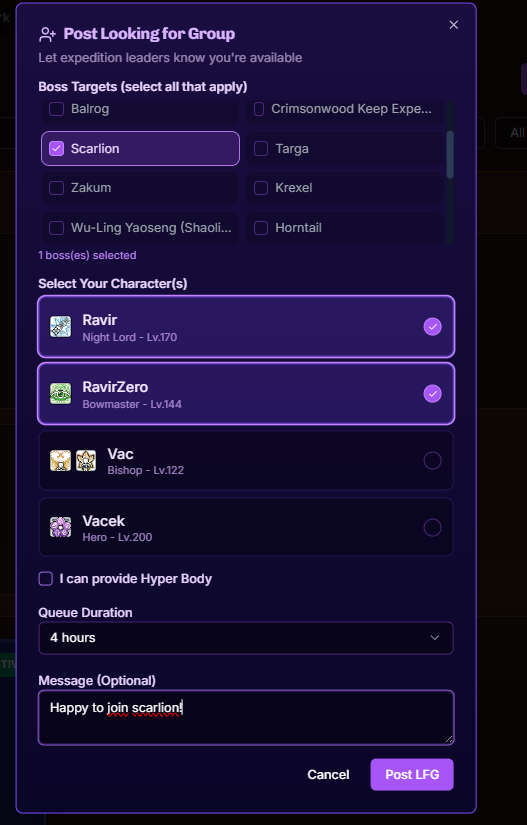
Task: Click the boss targets list scrollbar
Action: point(450,155)
